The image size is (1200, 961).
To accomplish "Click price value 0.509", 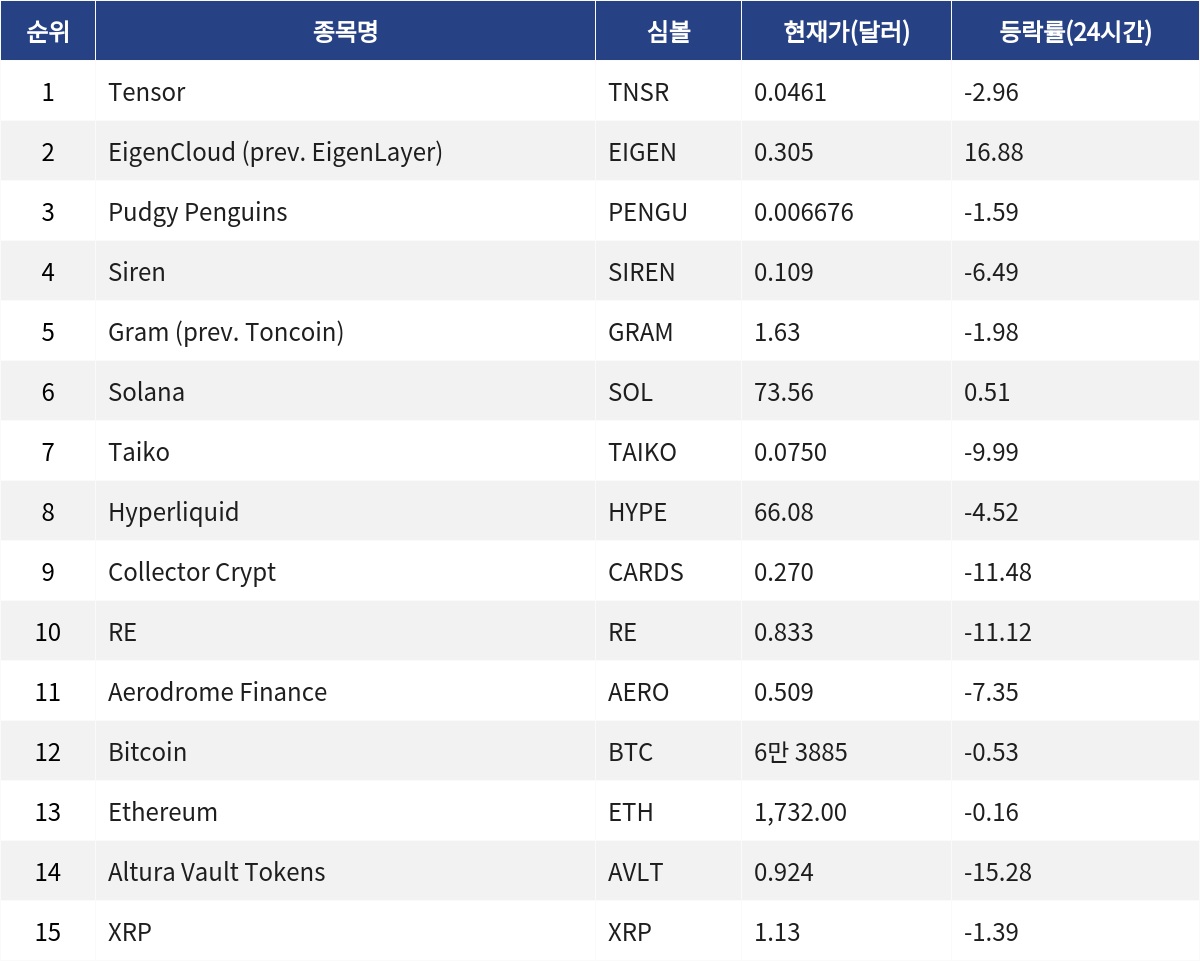I will (784, 692).
